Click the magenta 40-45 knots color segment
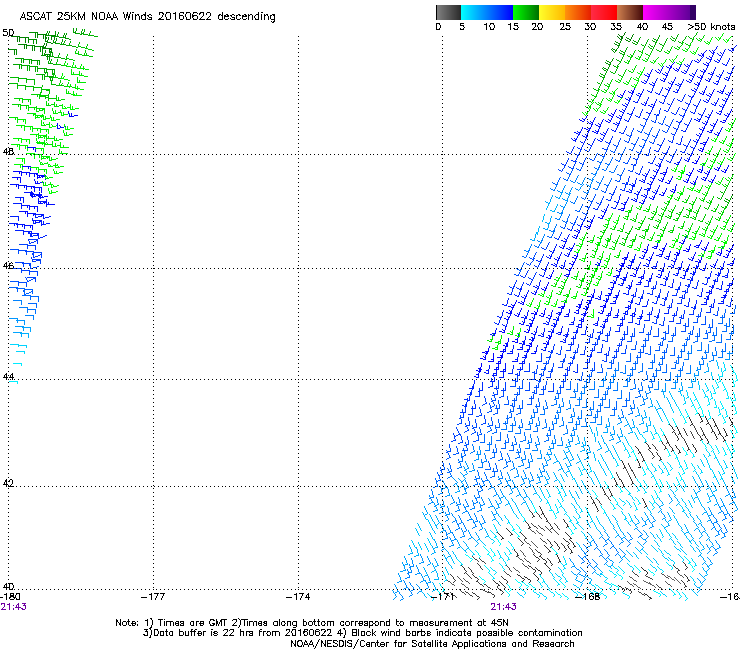This screenshot has height=650, width=740. point(656,12)
